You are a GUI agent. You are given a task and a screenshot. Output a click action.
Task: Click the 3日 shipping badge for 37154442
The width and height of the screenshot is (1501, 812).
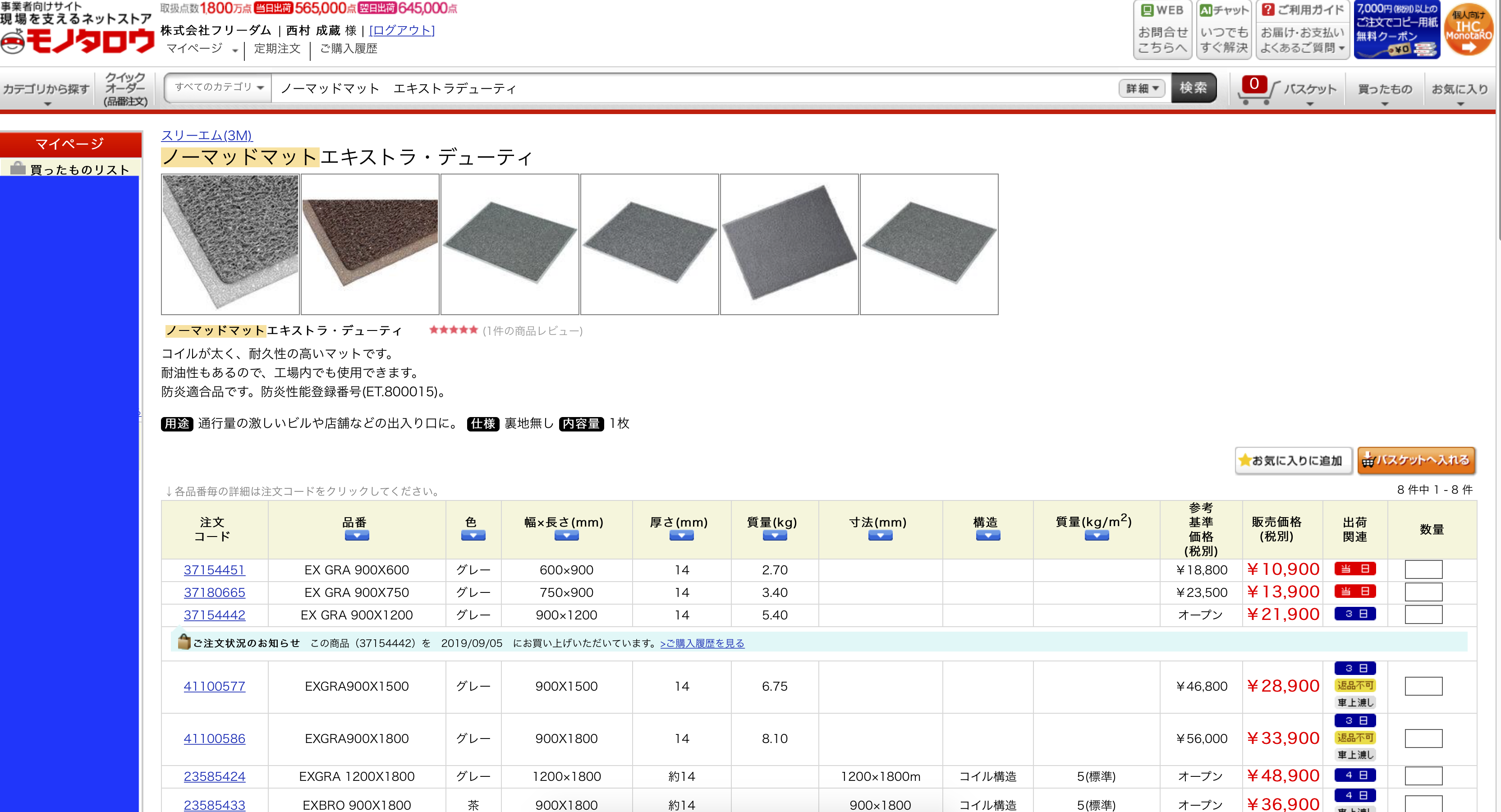point(1355,614)
